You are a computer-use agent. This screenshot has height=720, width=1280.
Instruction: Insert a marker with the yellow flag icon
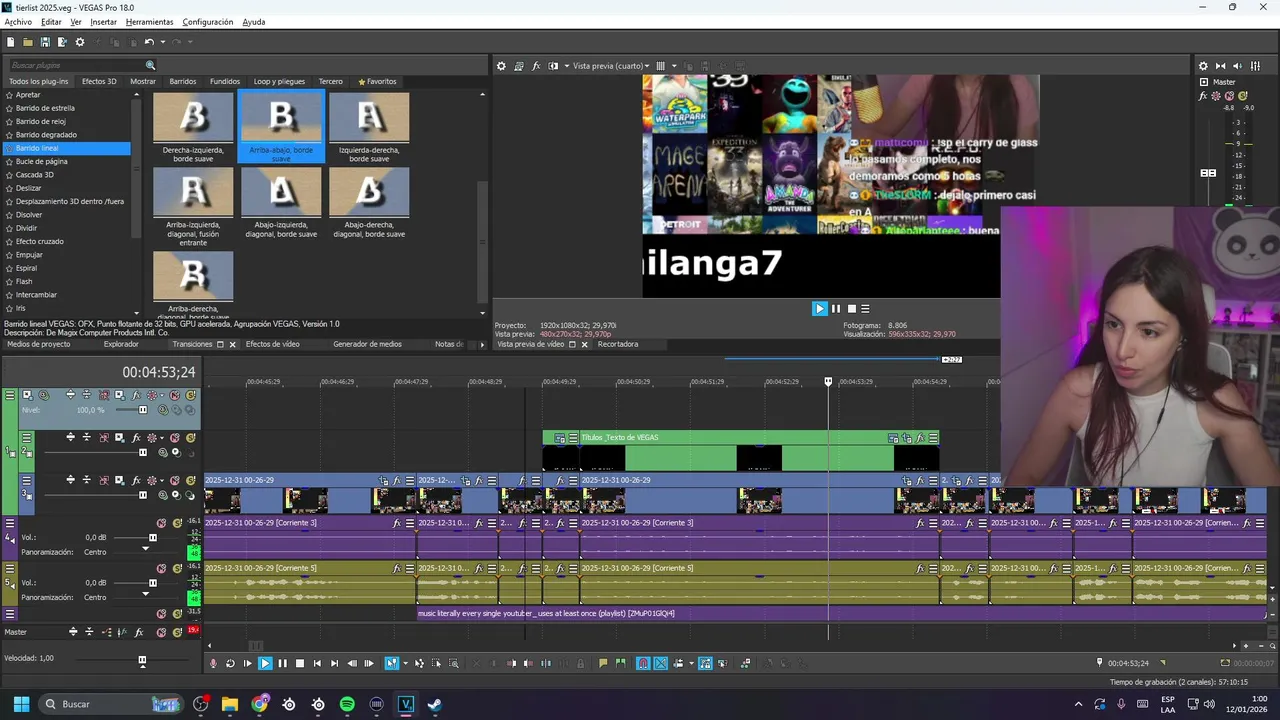coord(603,663)
